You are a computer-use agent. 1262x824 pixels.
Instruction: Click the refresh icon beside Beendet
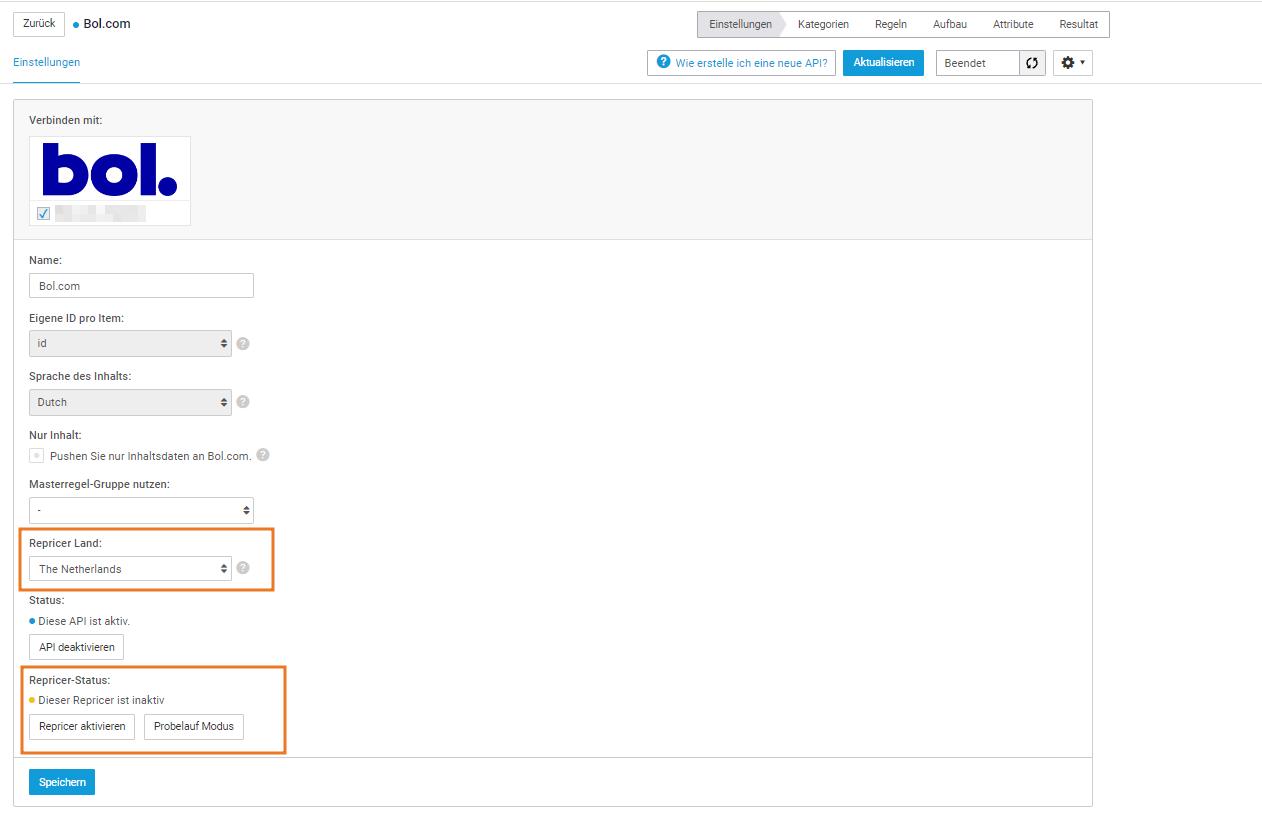click(1032, 63)
